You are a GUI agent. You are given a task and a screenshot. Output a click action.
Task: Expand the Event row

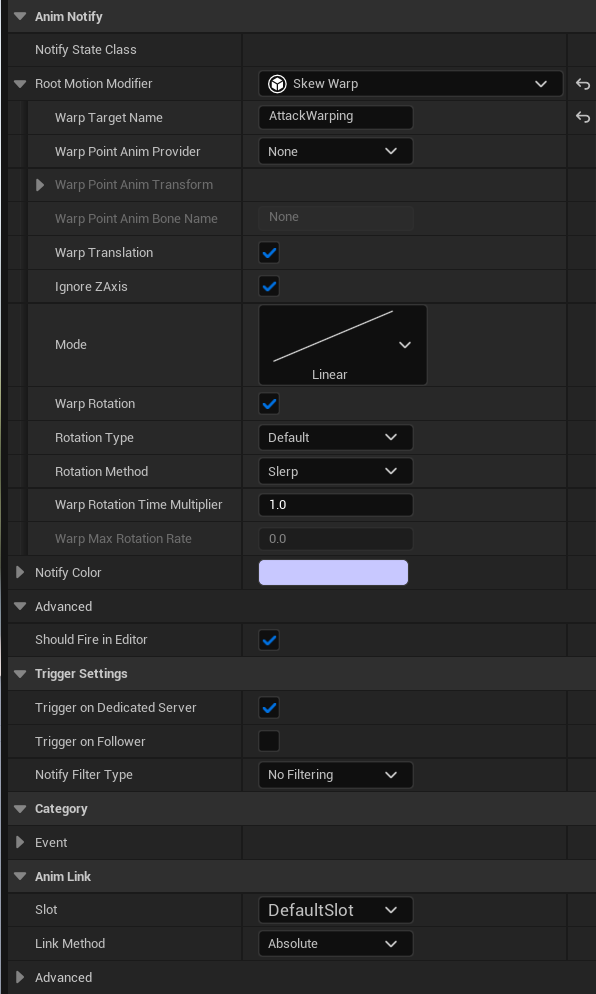(x=20, y=842)
